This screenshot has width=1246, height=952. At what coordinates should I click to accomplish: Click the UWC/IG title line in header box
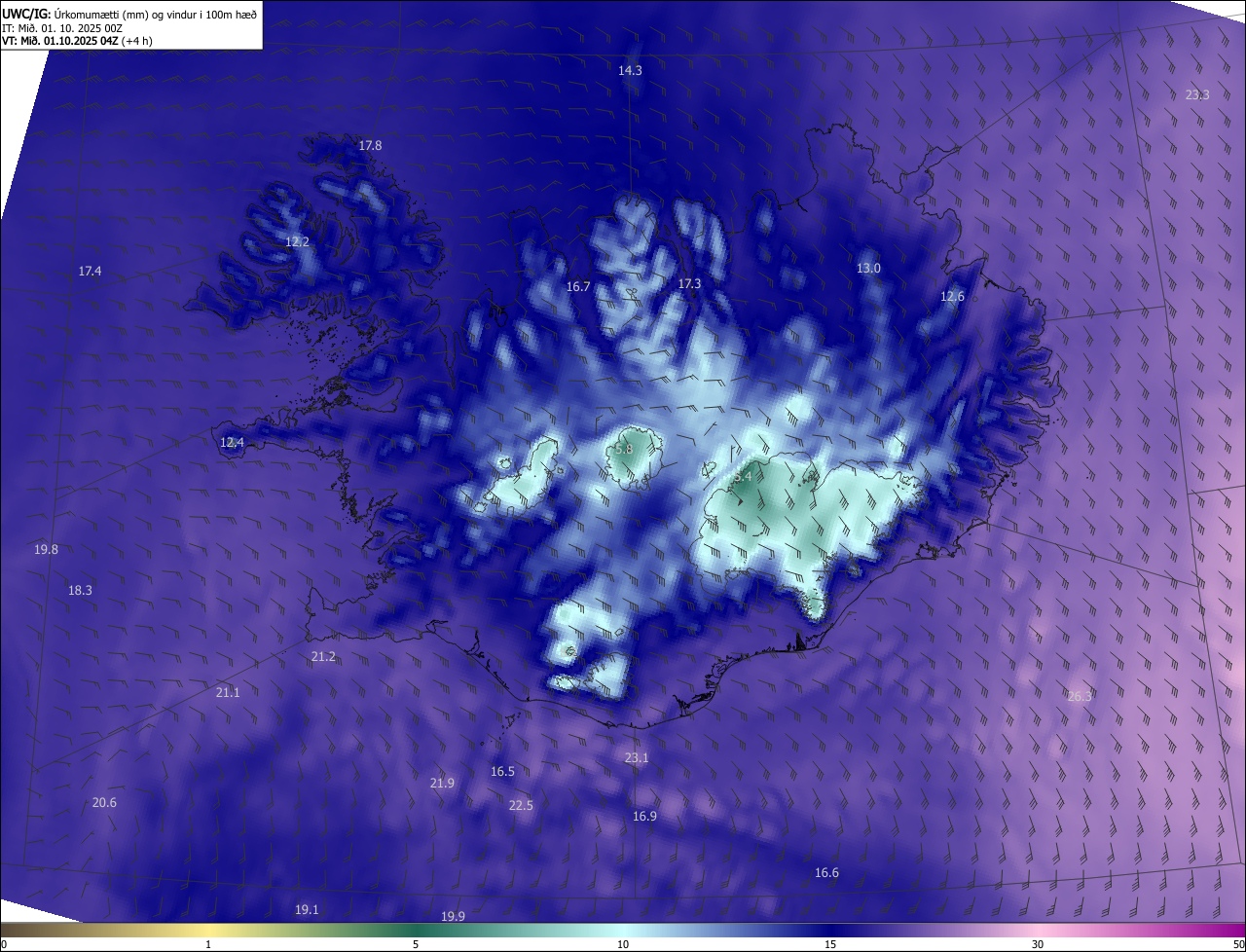point(129,14)
